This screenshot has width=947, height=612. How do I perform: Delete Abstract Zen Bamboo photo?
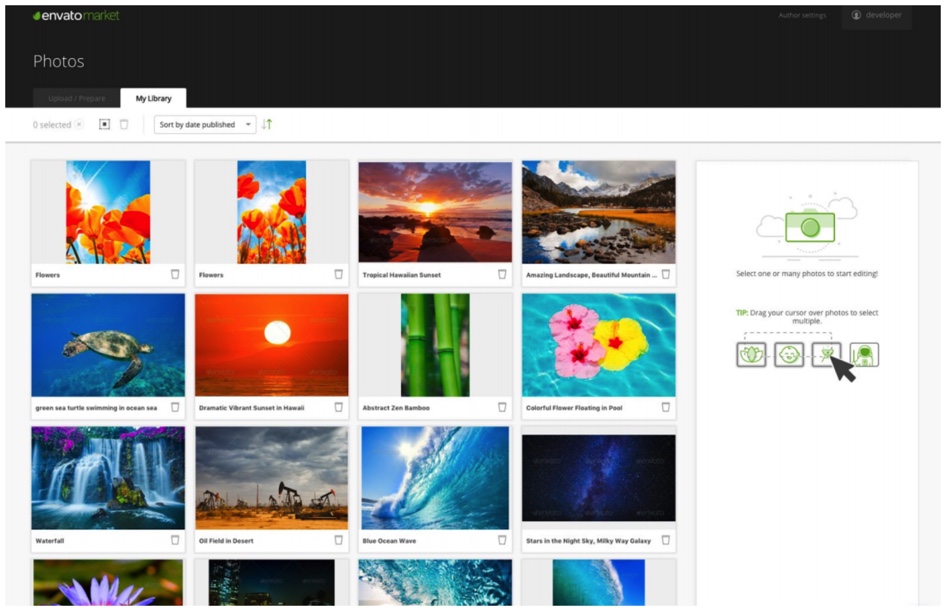pos(502,407)
